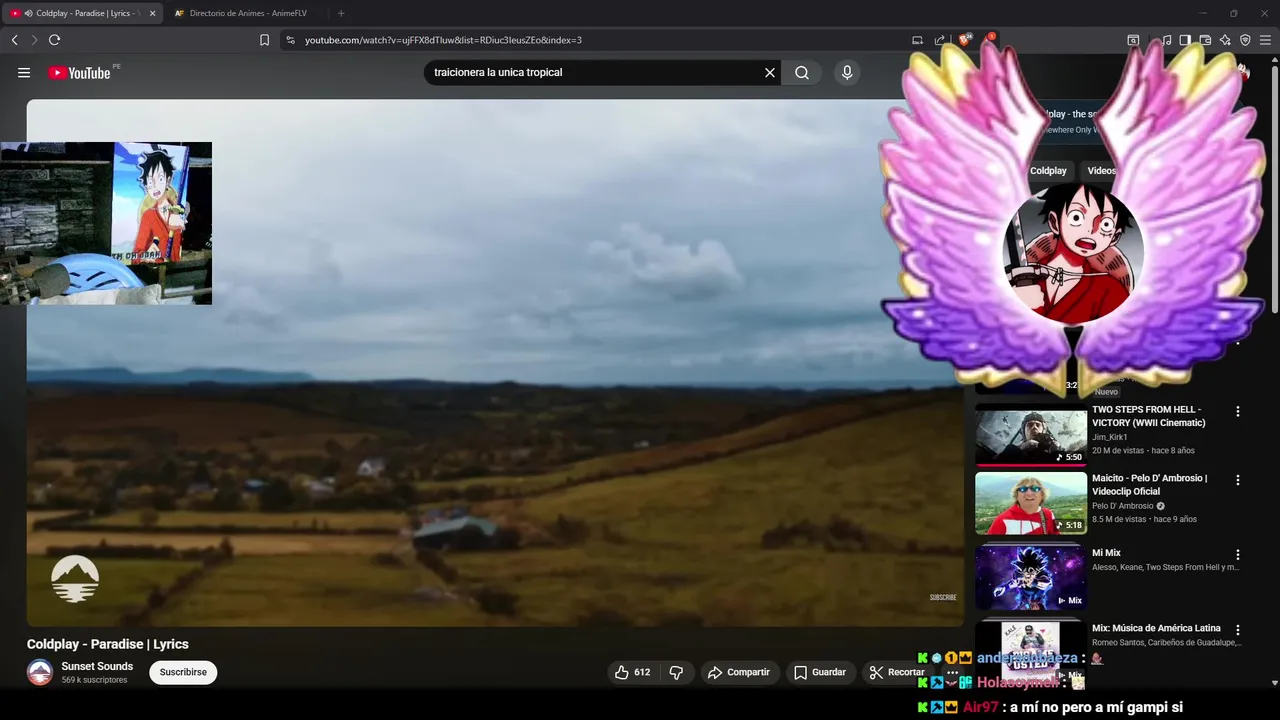This screenshot has height=720, width=1280.
Task: Click the youtube.com URL in address bar
Action: point(443,40)
